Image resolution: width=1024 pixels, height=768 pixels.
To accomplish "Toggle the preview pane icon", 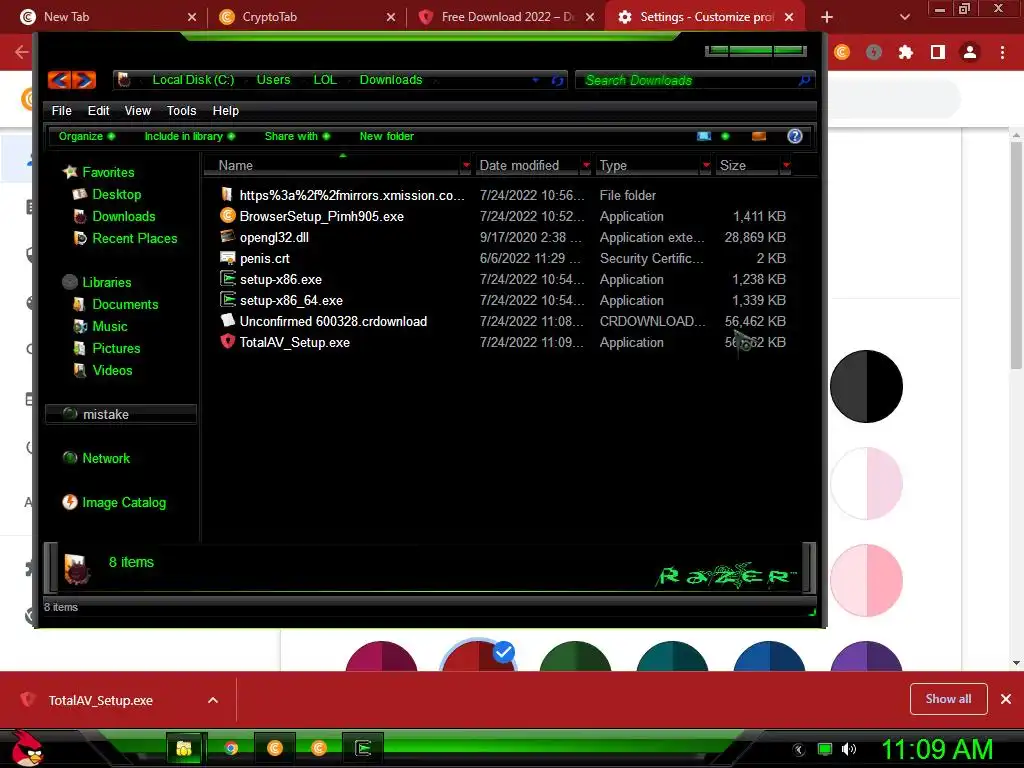I will [759, 136].
